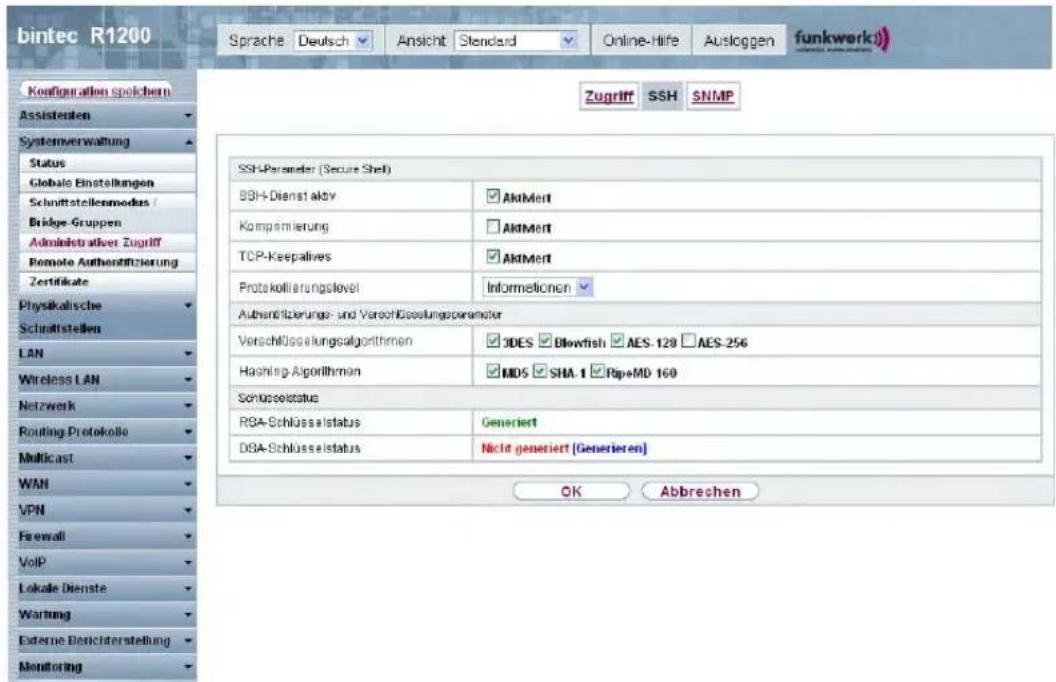This screenshot has height=682, width=1056.
Task: Open the Sprache language dropdown
Action: [333, 41]
